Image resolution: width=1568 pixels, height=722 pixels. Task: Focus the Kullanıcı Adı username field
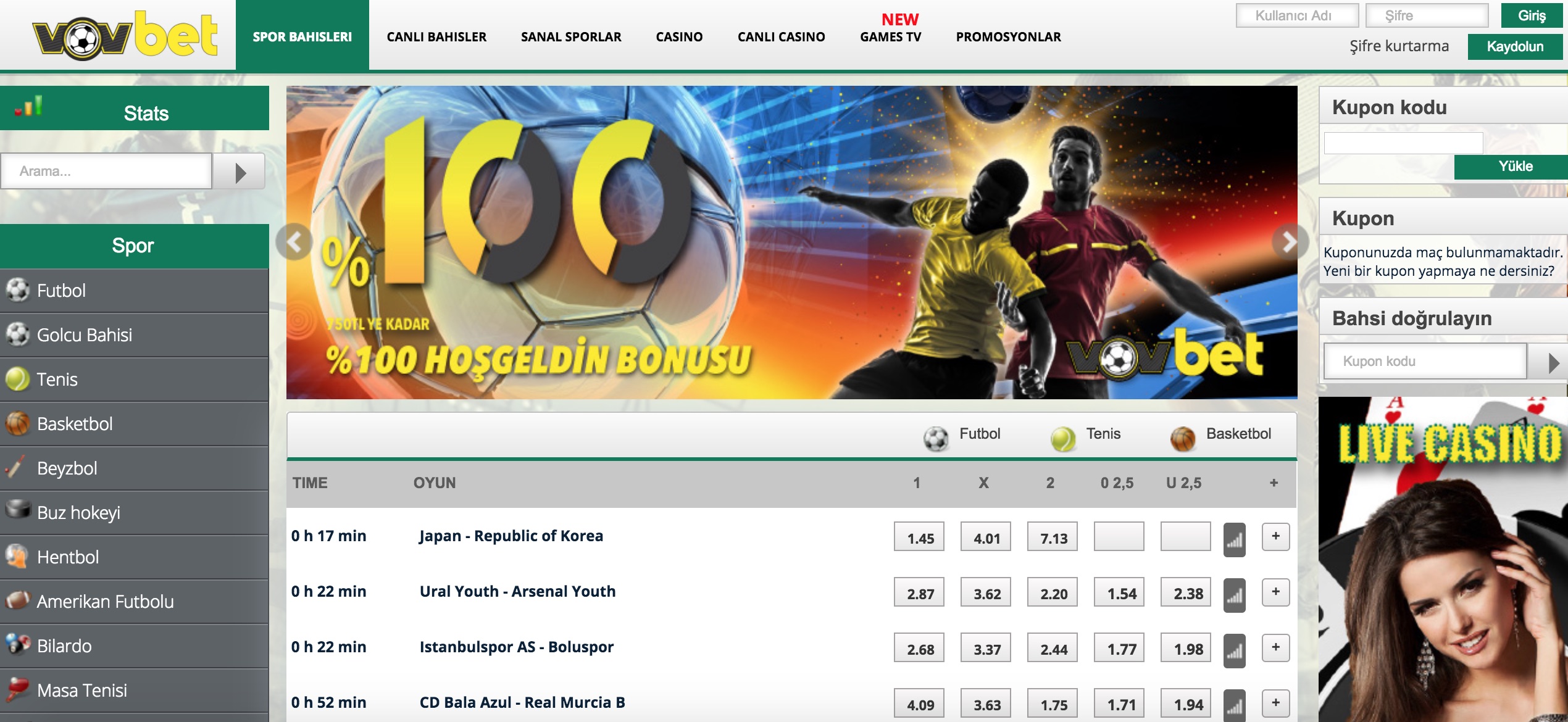pyautogui.click(x=1297, y=15)
